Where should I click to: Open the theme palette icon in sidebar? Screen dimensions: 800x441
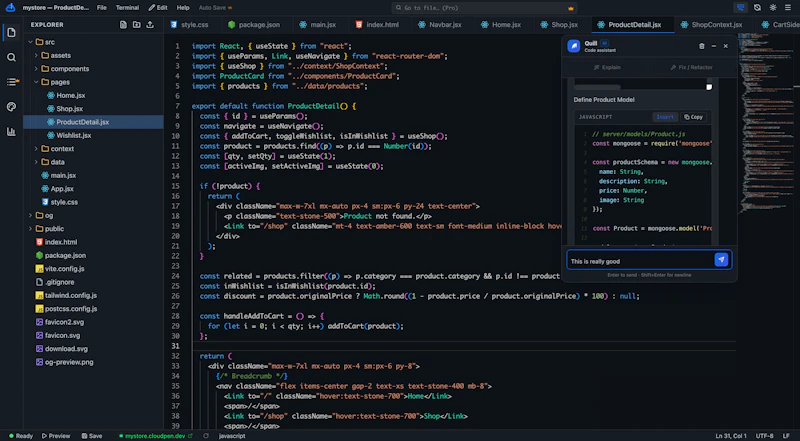11,107
